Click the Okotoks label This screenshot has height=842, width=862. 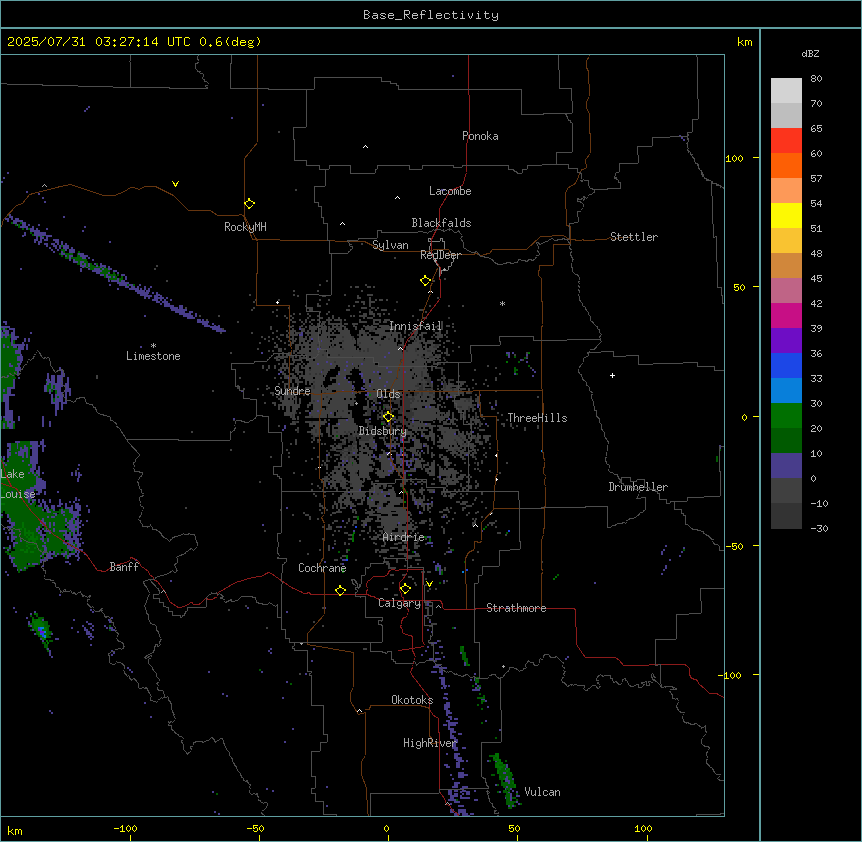(412, 700)
